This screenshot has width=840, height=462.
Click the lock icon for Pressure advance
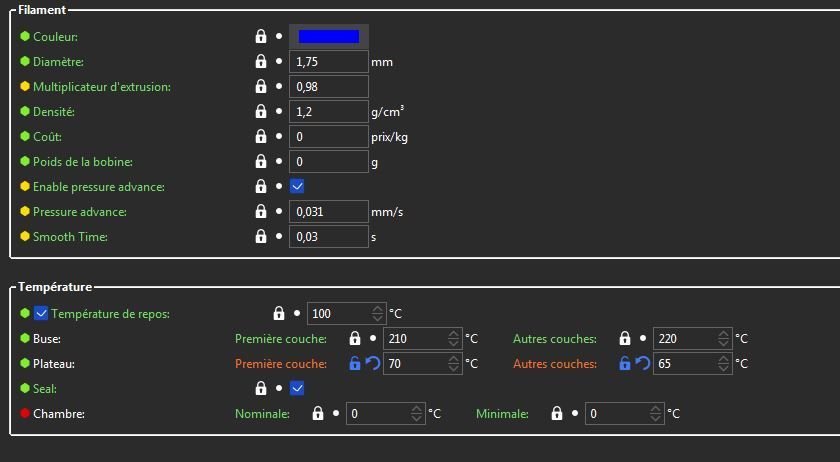[x=261, y=212]
